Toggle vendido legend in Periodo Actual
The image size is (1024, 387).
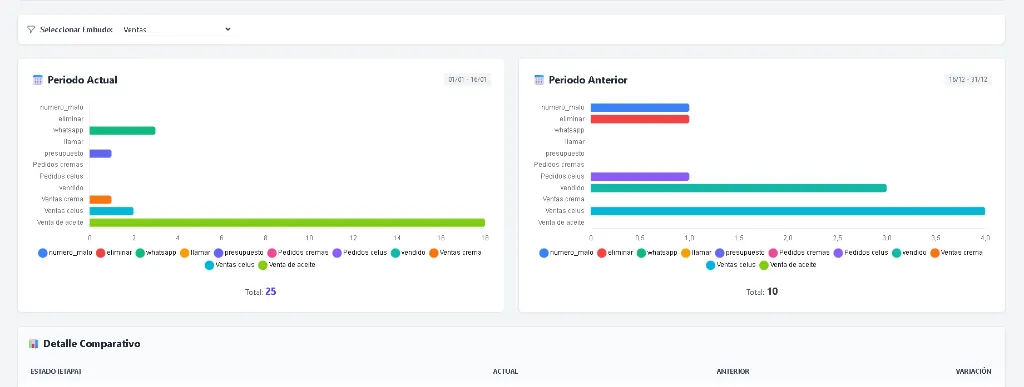pyautogui.click(x=409, y=253)
